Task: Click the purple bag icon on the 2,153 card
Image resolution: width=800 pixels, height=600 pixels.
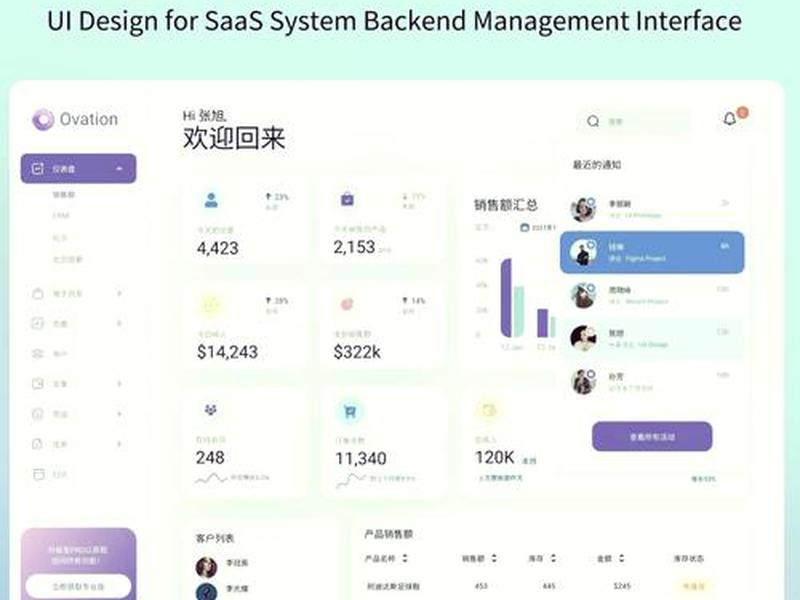Action: click(x=347, y=199)
